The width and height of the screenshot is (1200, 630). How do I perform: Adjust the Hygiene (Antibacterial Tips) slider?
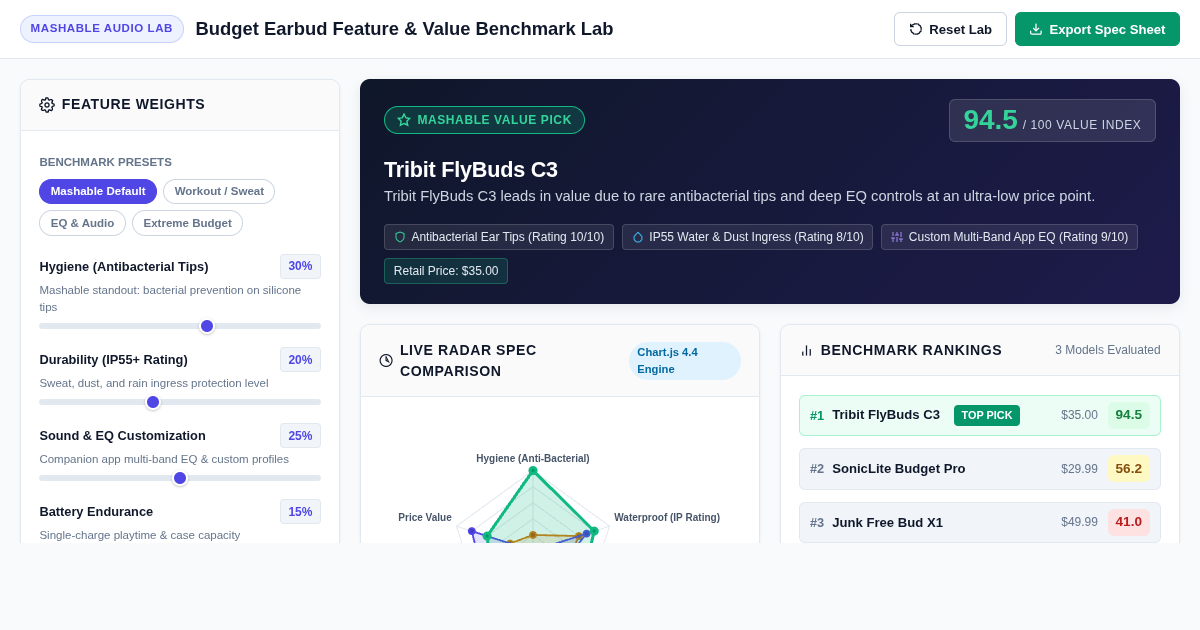[x=180, y=326]
